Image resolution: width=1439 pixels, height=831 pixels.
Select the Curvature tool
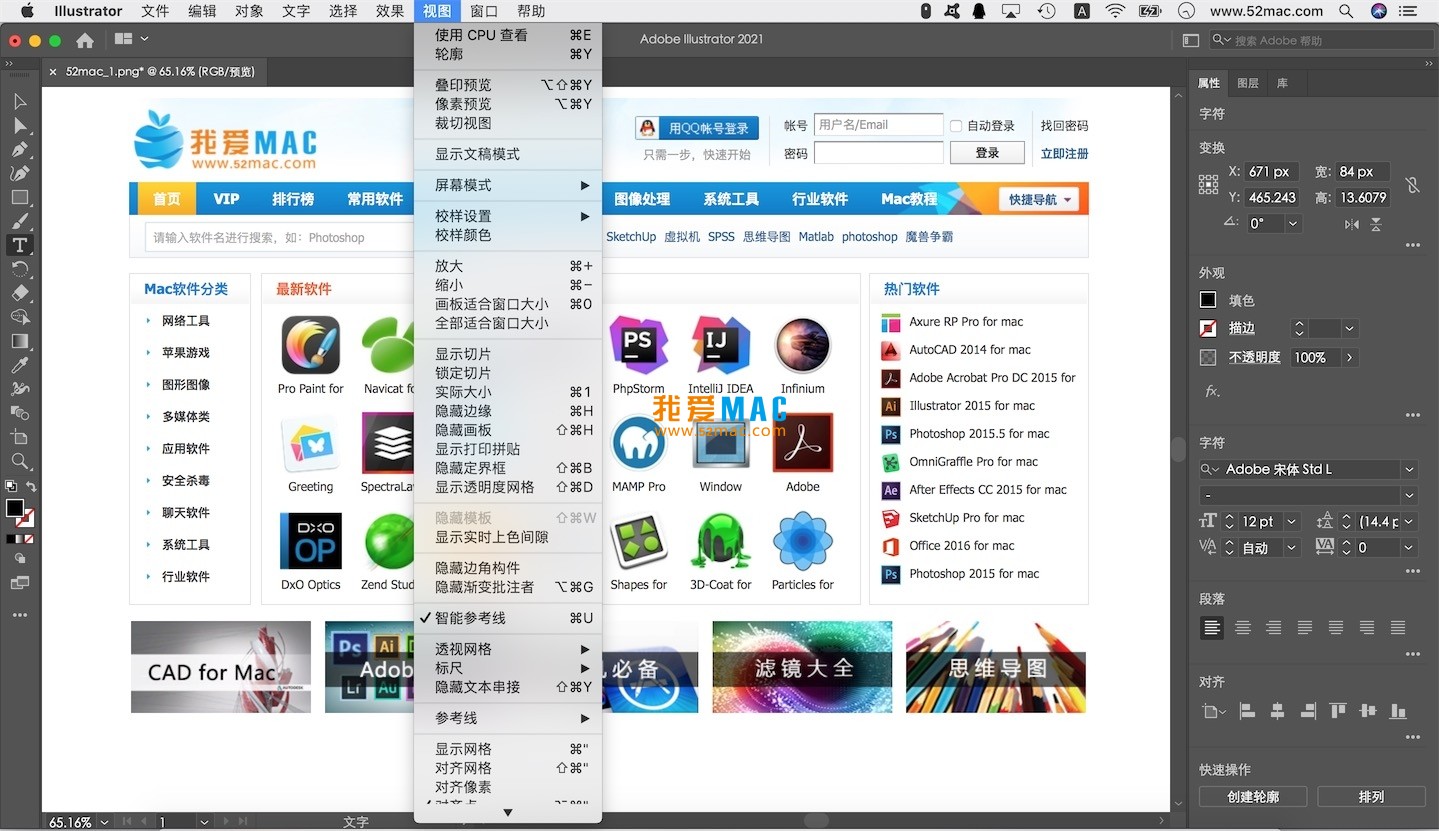pyautogui.click(x=20, y=173)
